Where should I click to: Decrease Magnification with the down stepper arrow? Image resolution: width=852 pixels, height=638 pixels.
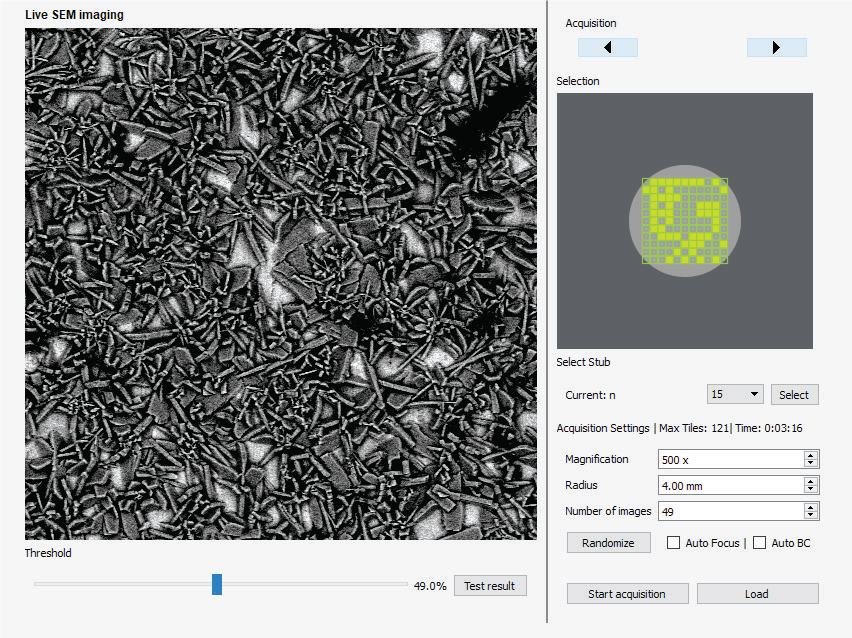point(810,463)
